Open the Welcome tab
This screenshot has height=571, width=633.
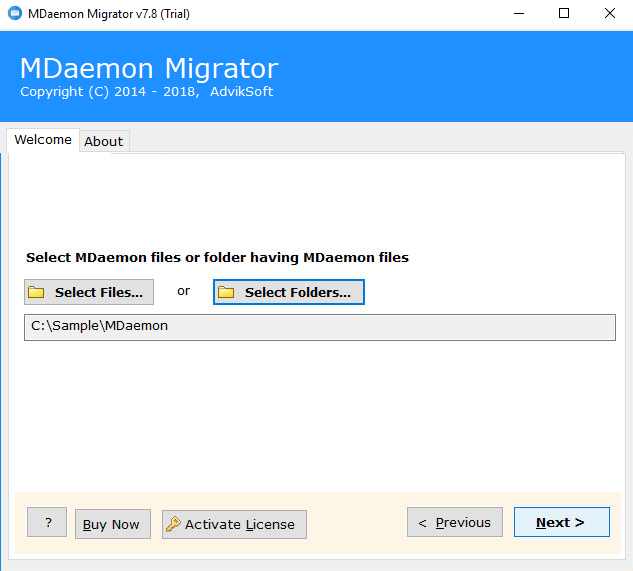(x=43, y=140)
